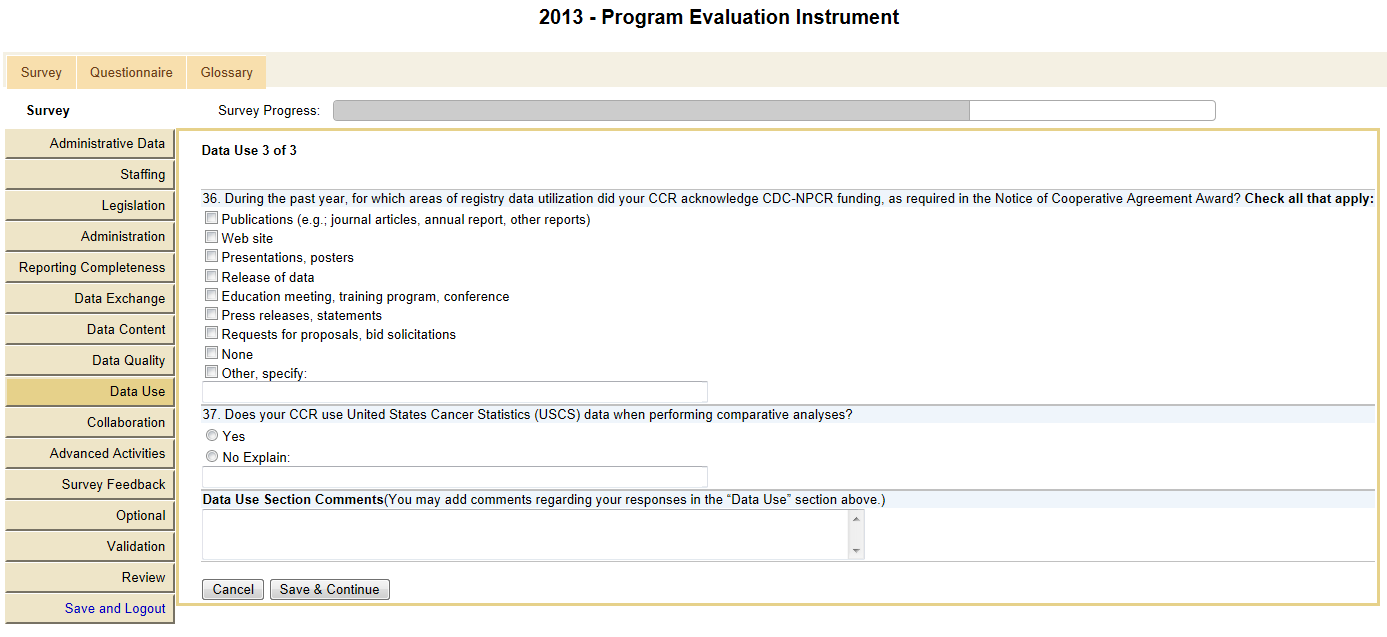Check Press releases, statements box
The height and width of the screenshot is (637, 1387).
tap(211, 315)
